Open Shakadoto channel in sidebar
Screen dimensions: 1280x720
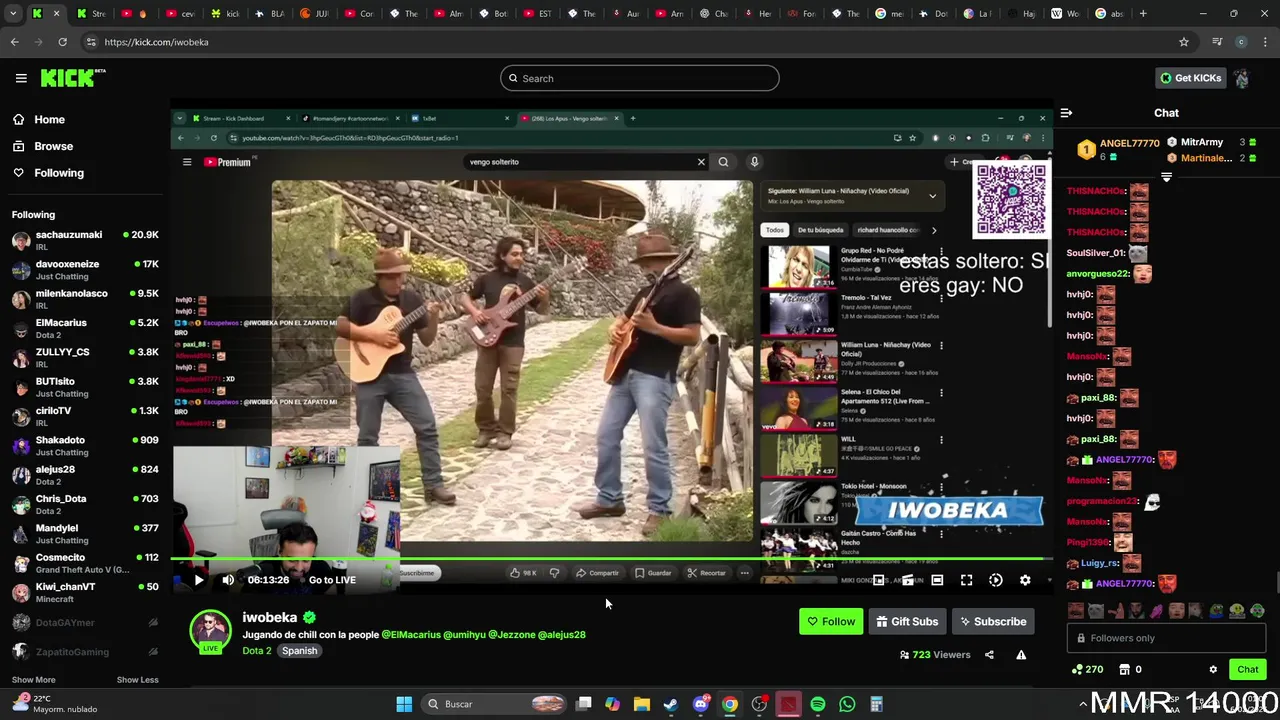[x=85, y=446]
